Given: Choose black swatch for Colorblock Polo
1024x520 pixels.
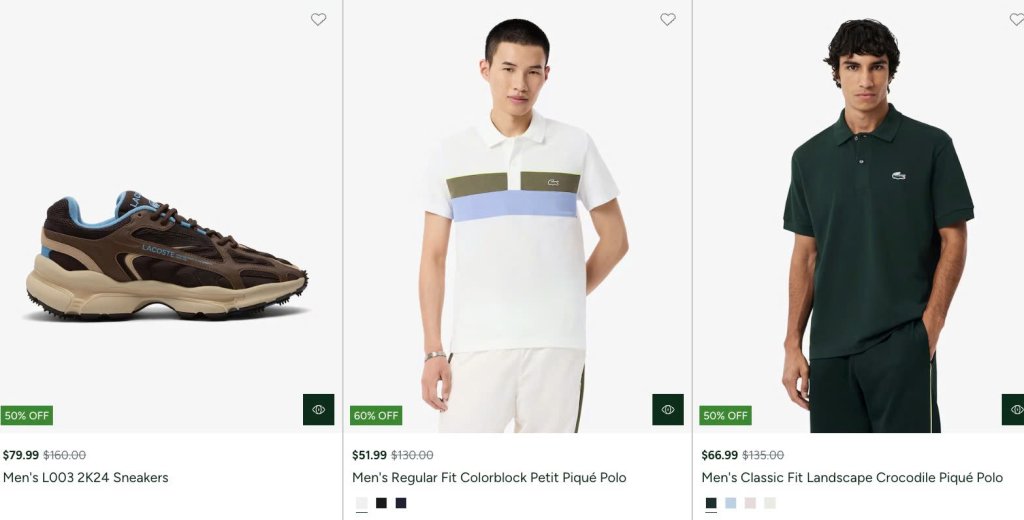Looking at the screenshot, I should [x=381, y=503].
